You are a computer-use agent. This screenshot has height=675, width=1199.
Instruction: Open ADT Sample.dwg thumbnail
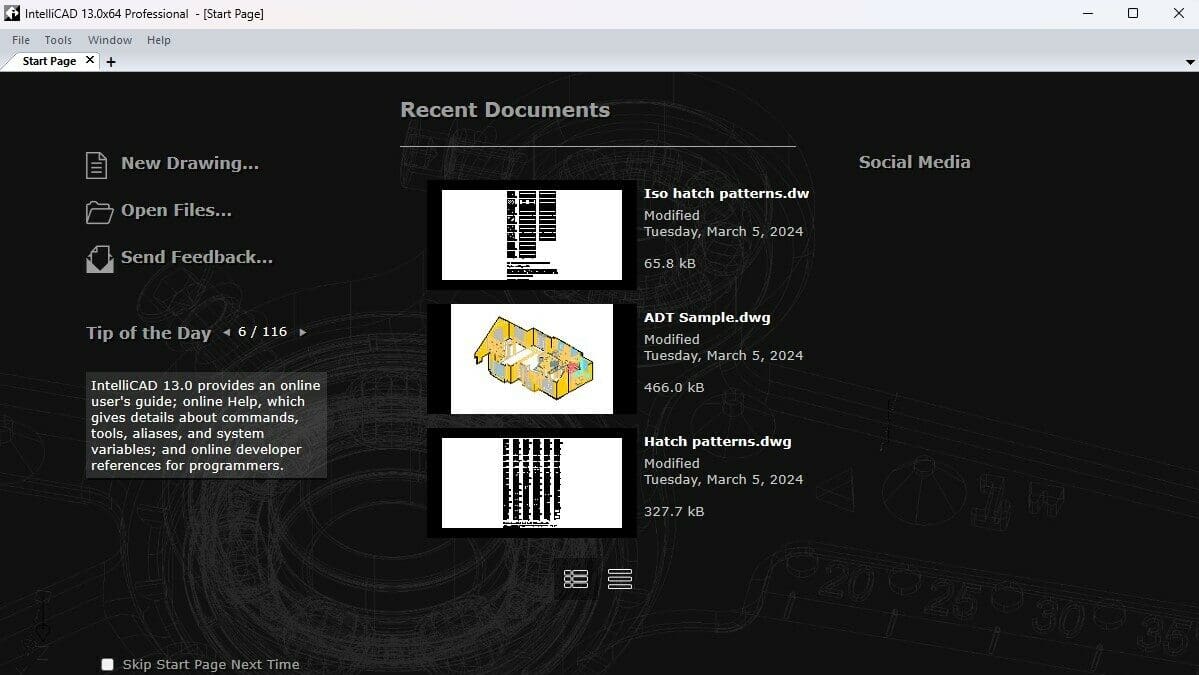[x=531, y=359]
